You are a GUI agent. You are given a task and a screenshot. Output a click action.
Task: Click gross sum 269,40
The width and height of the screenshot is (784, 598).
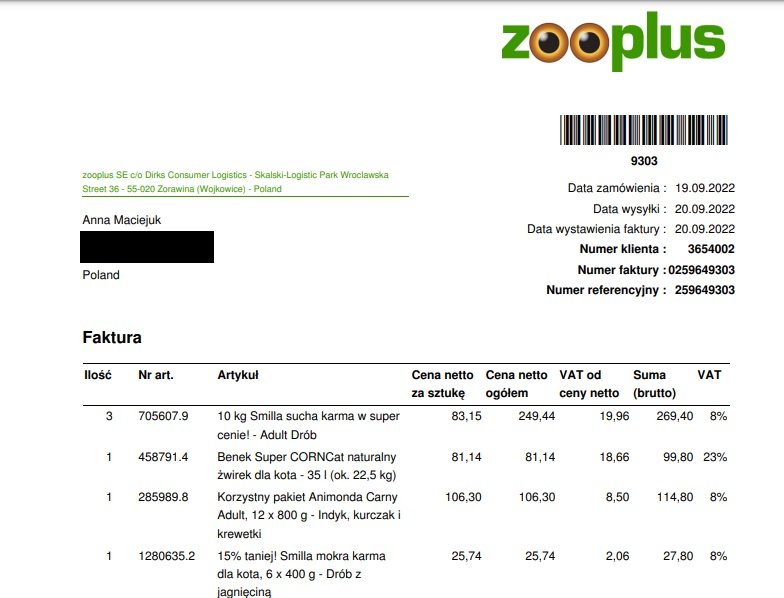click(674, 416)
